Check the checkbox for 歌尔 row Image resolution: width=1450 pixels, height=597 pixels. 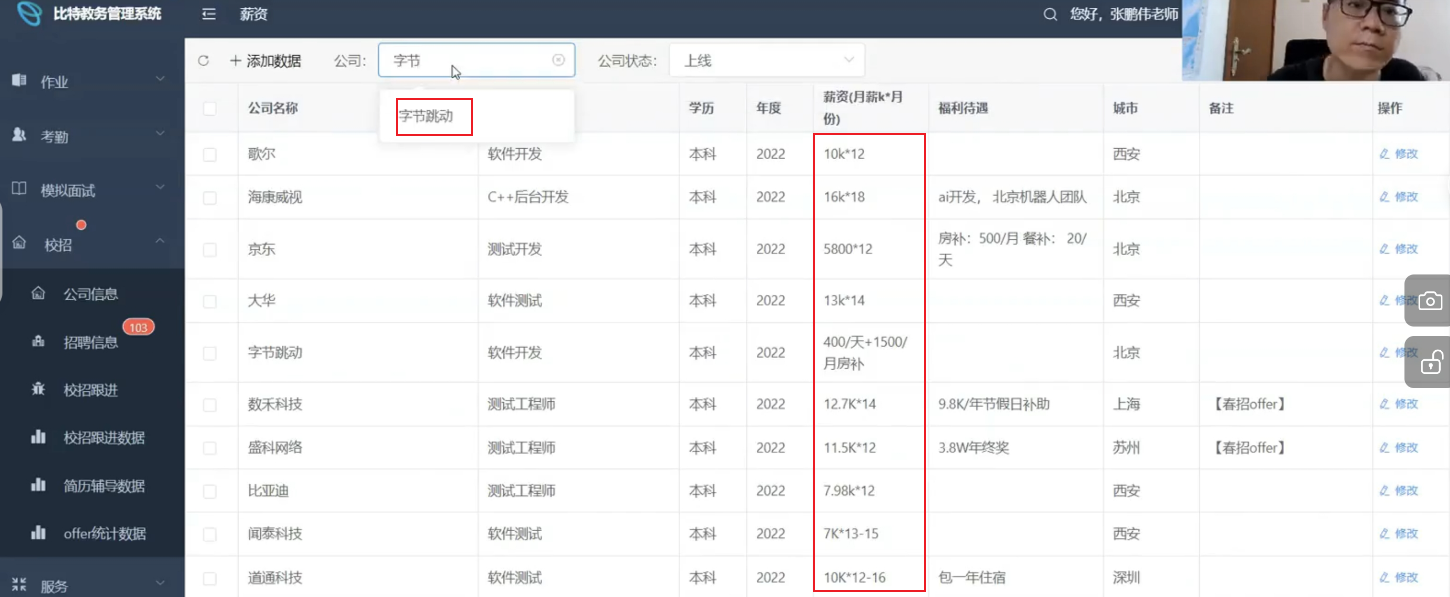coord(210,154)
